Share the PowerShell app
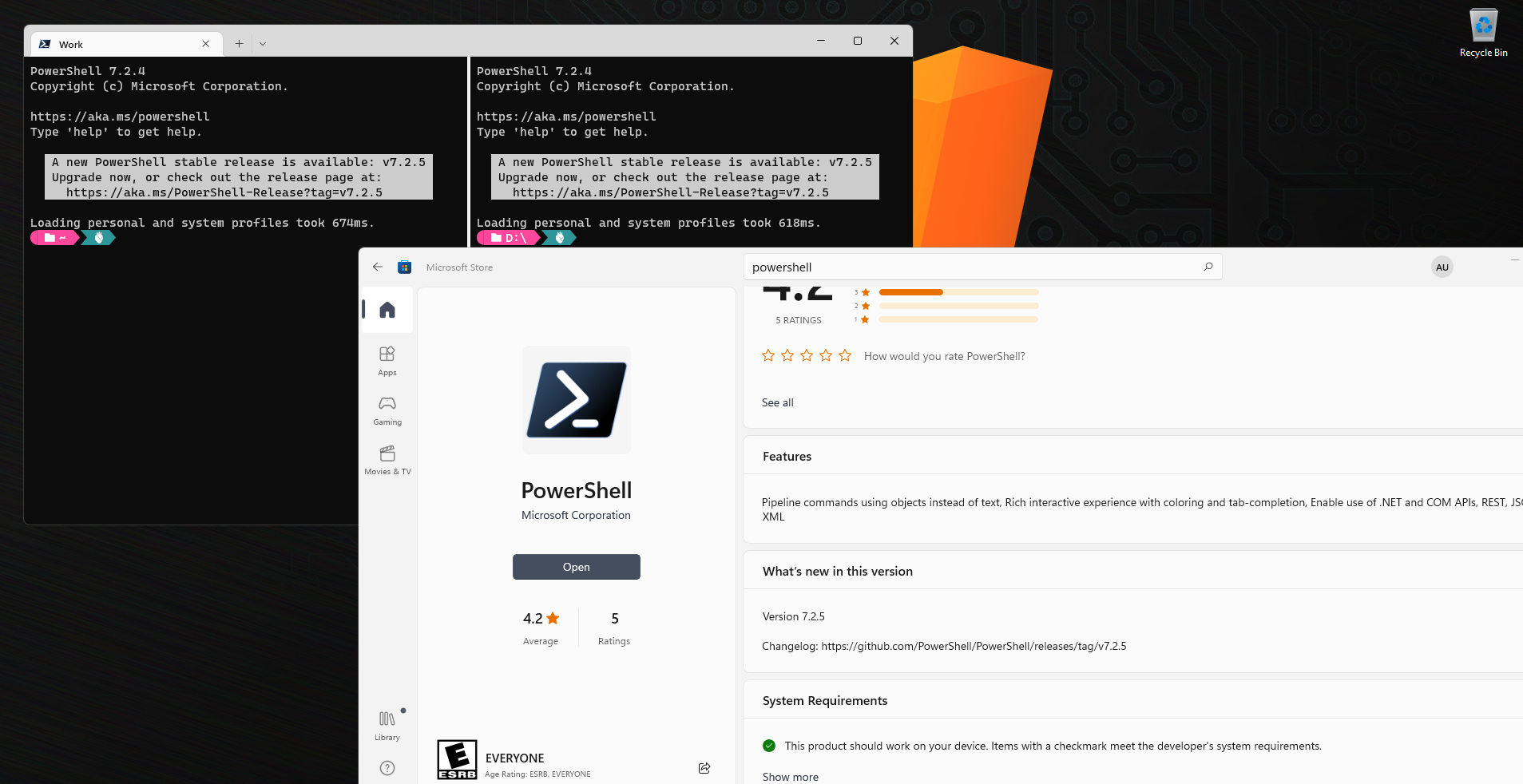Screen dimensions: 1523x784 pos(704,768)
